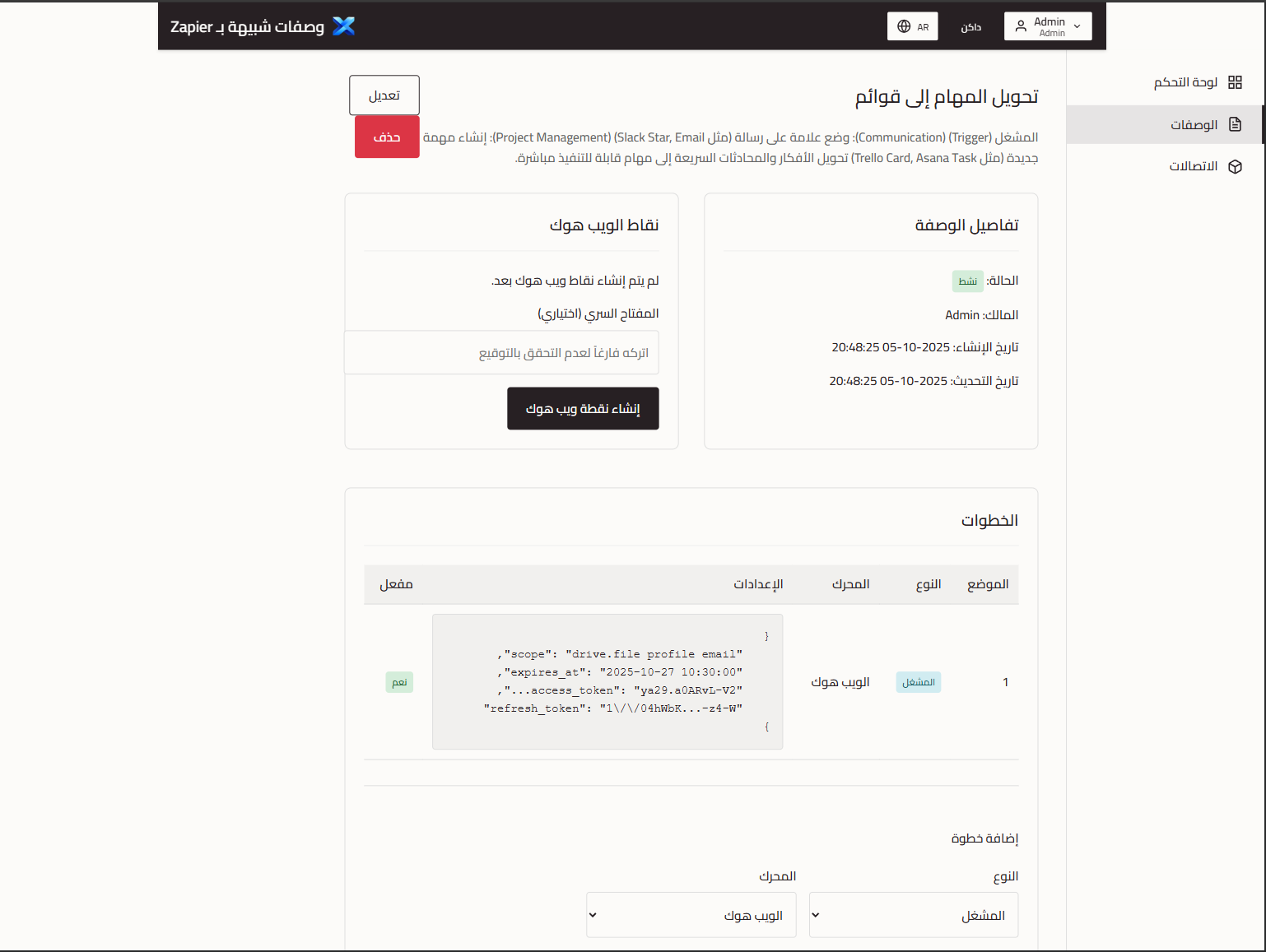1266x952 pixels.
Task: Click the نعم enabled badge for step 1
Action: coord(399,681)
